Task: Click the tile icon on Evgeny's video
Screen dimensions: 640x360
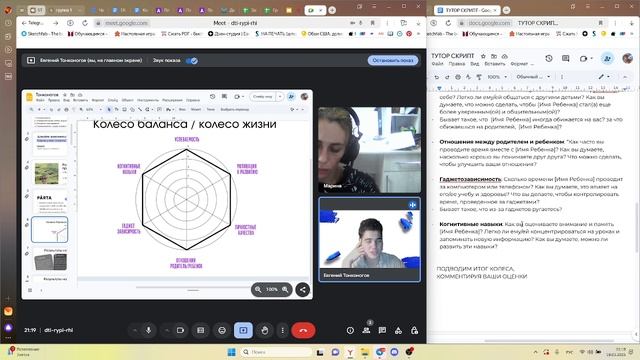Action: [413, 205]
